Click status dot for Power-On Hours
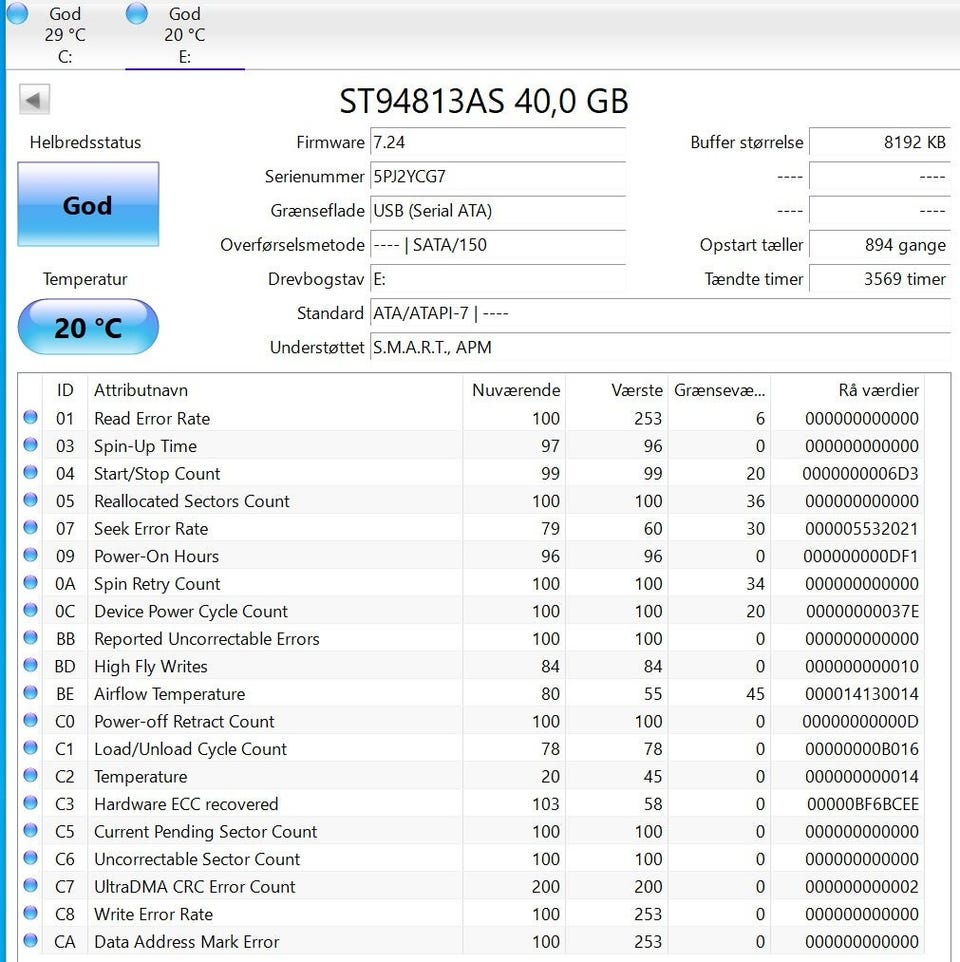Viewport: 960px width, 962px height. coord(30,556)
